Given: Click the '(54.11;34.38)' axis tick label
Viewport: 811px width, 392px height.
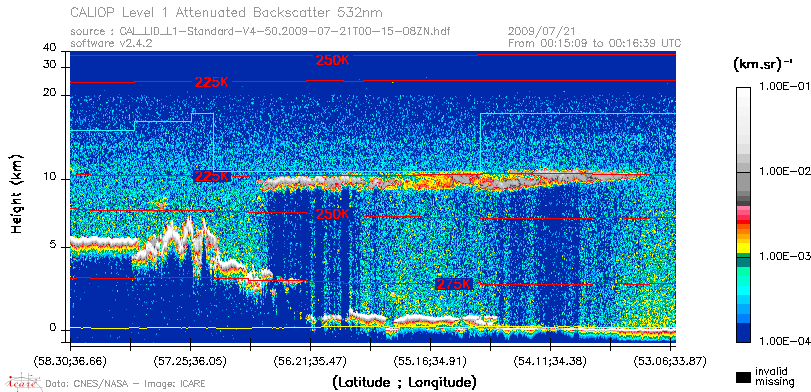Looking at the screenshot, I should [x=550, y=360].
